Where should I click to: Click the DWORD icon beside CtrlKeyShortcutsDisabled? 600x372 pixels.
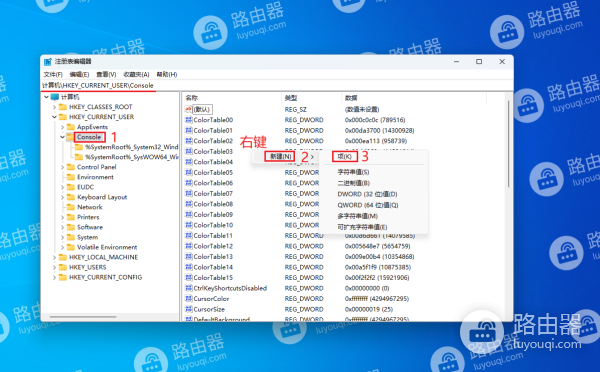188,288
